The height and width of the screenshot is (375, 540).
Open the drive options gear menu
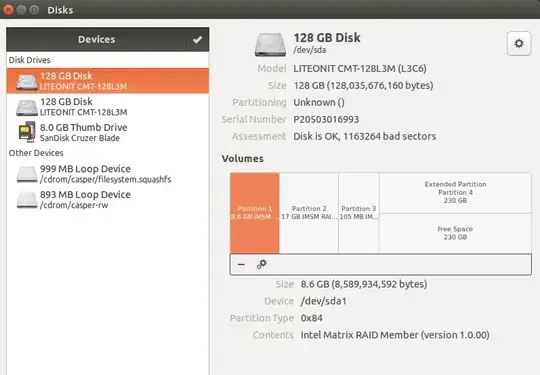[x=519, y=43]
